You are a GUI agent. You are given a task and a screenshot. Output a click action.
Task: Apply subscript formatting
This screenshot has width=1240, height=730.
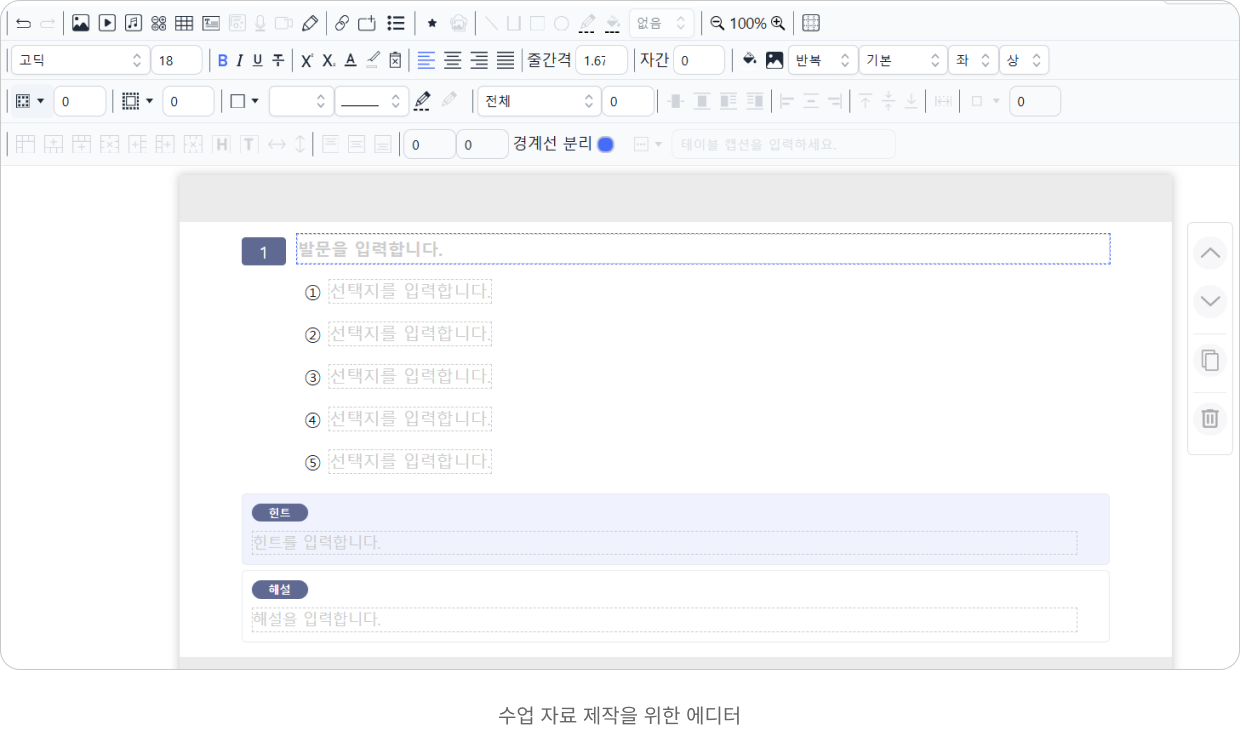coord(328,61)
